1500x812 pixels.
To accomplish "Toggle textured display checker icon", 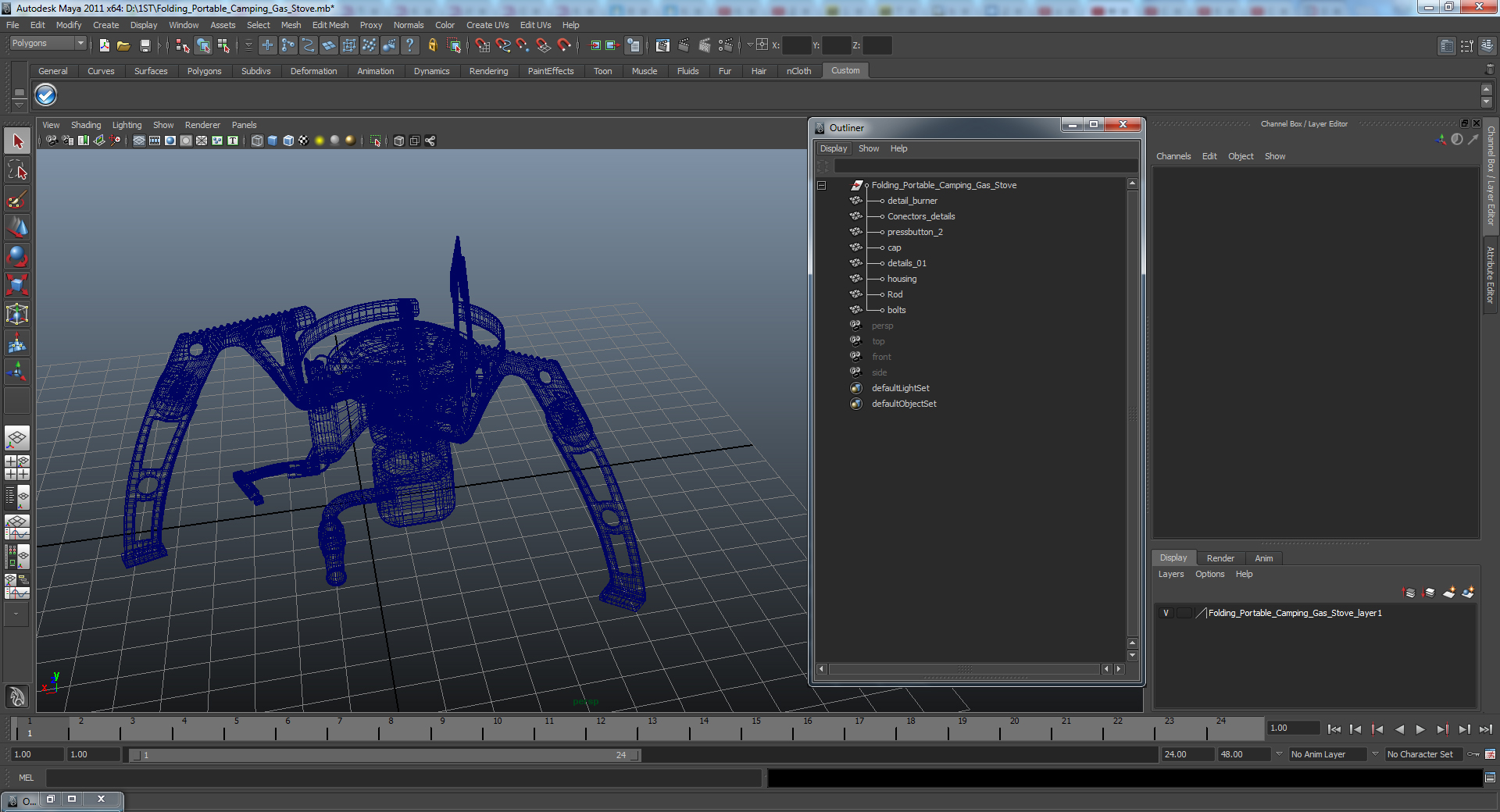I will 304,141.
